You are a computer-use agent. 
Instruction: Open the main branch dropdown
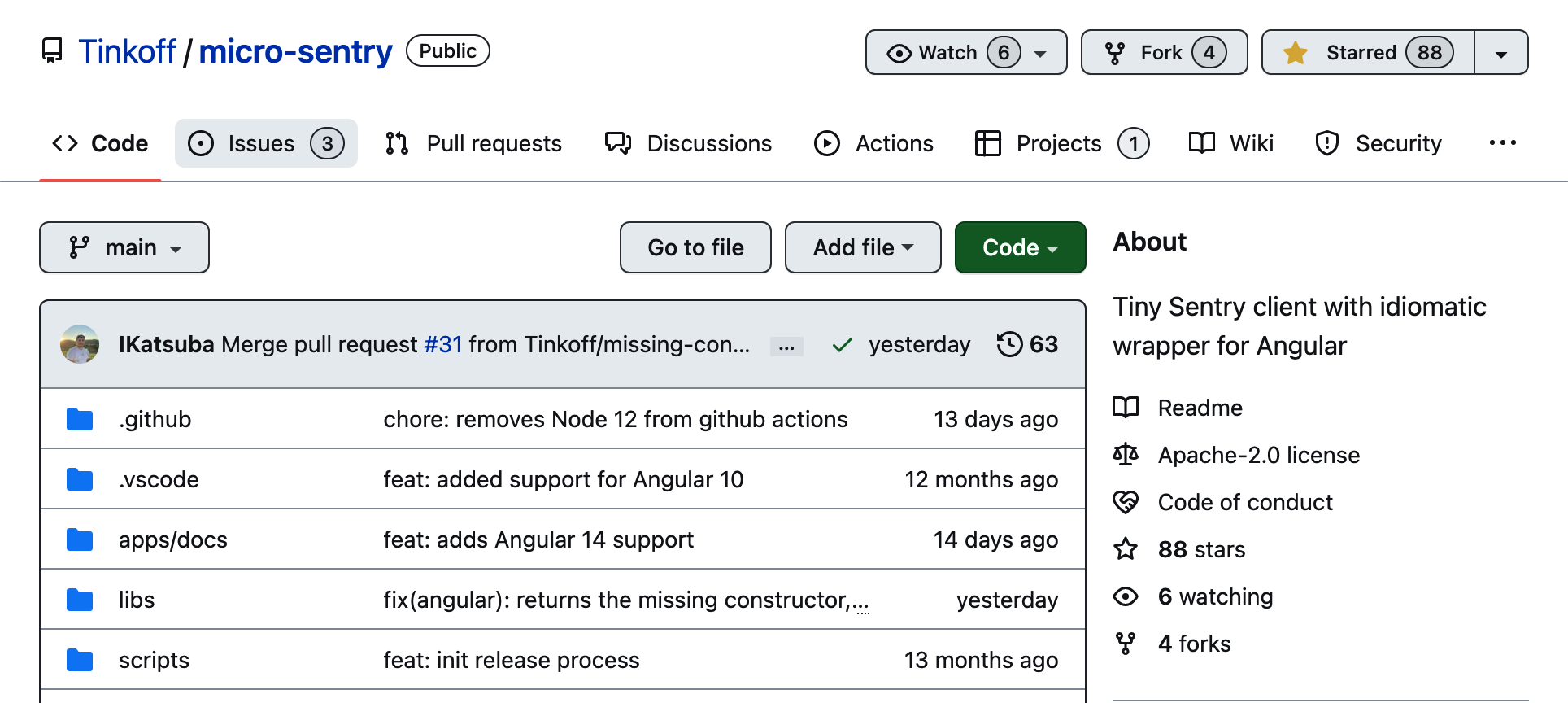pos(124,247)
